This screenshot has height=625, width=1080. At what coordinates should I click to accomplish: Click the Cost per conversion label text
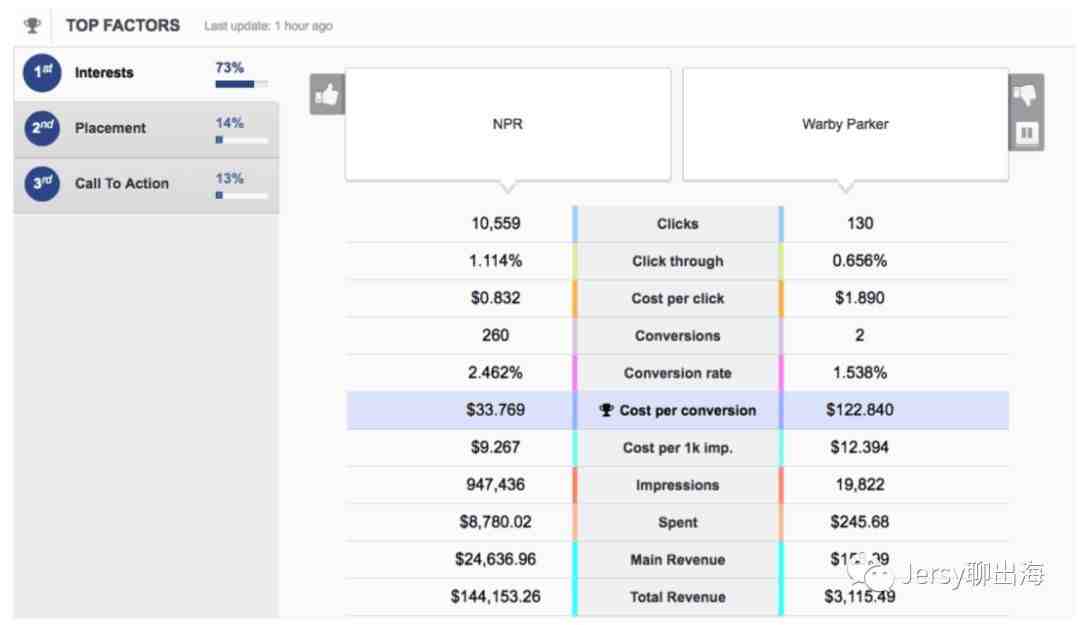coord(687,411)
